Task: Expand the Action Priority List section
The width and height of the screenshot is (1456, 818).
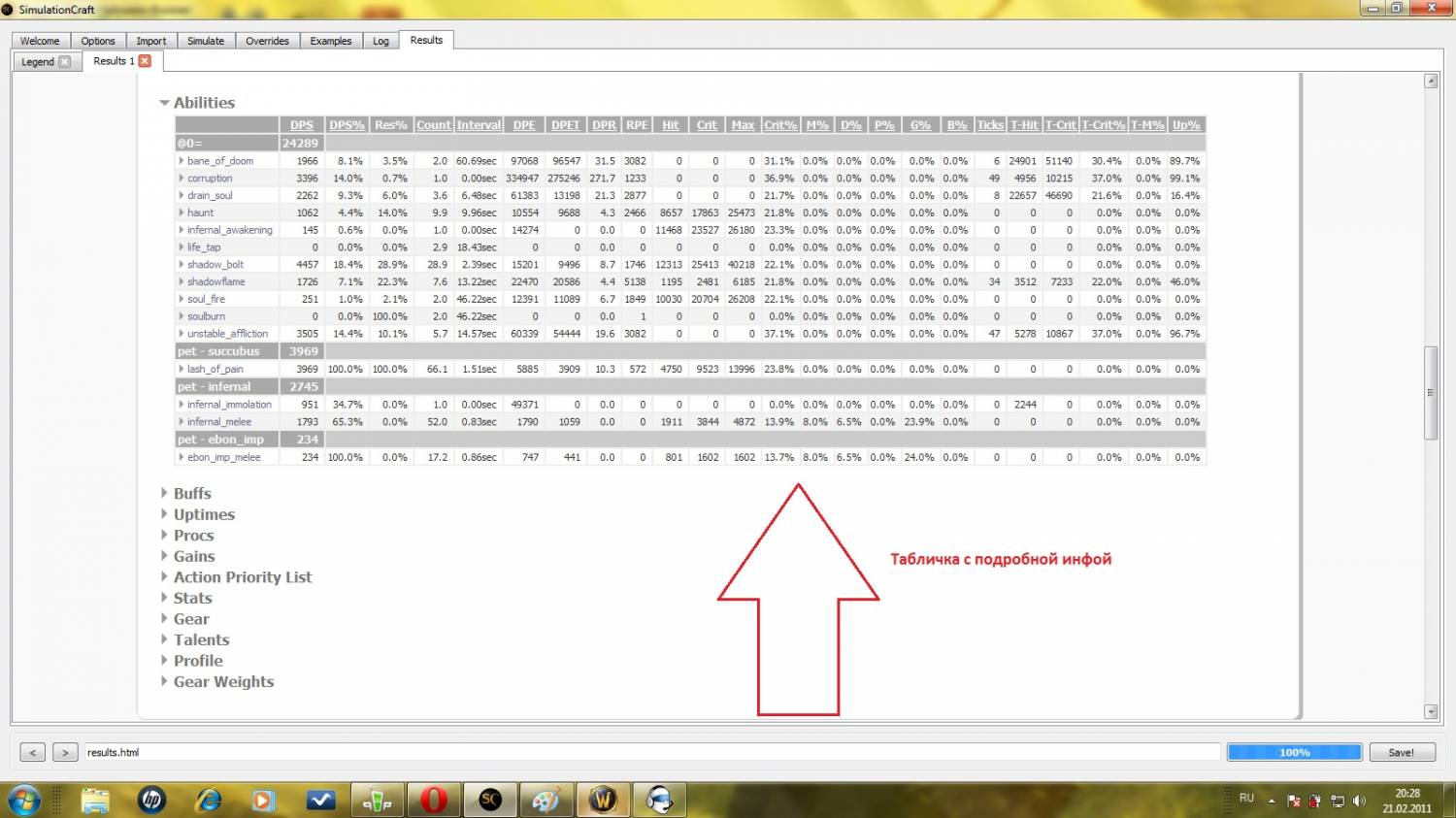Action: pos(164,576)
